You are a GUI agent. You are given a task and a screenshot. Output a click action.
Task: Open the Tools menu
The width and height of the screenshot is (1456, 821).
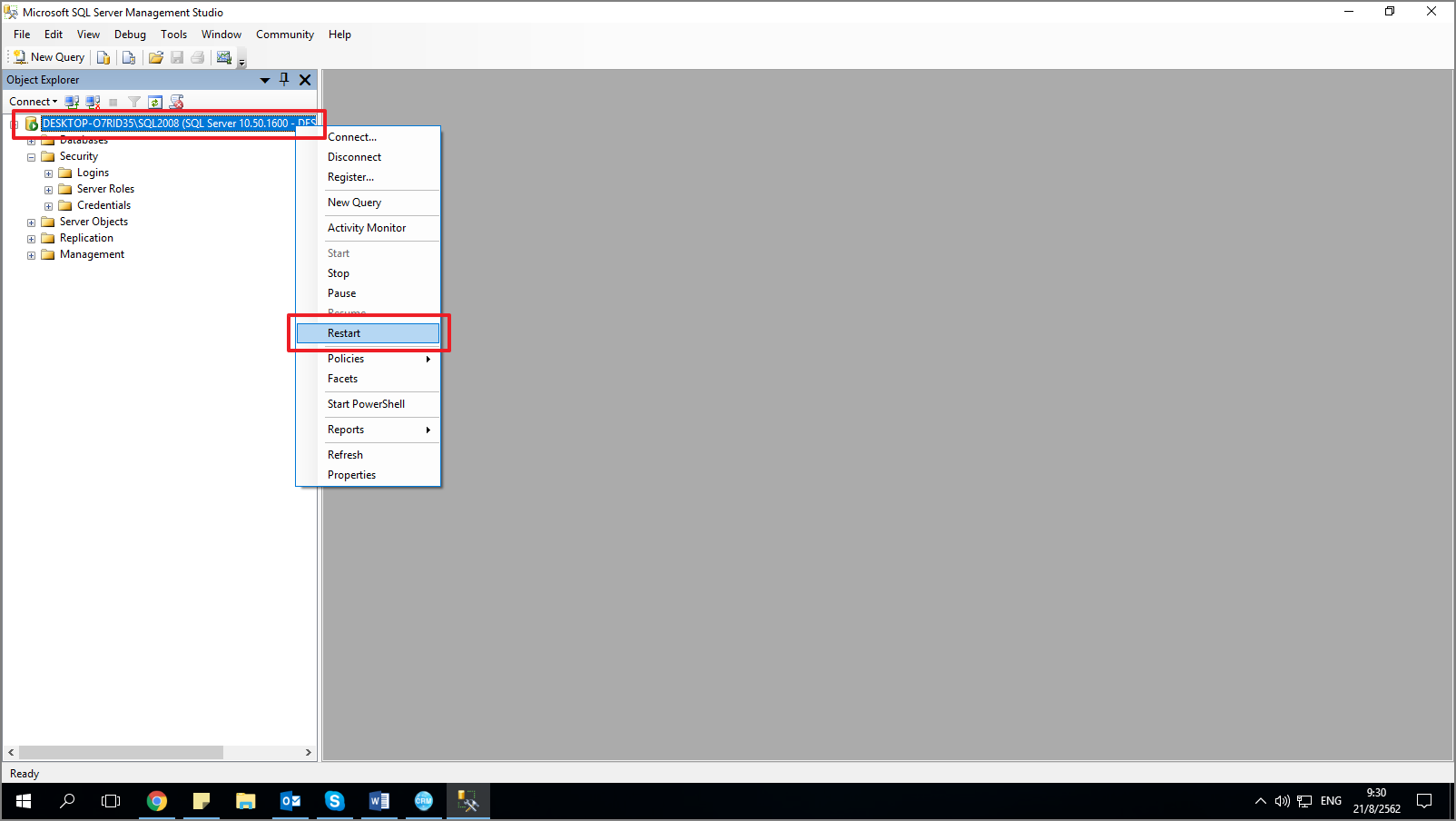click(x=173, y=35)
